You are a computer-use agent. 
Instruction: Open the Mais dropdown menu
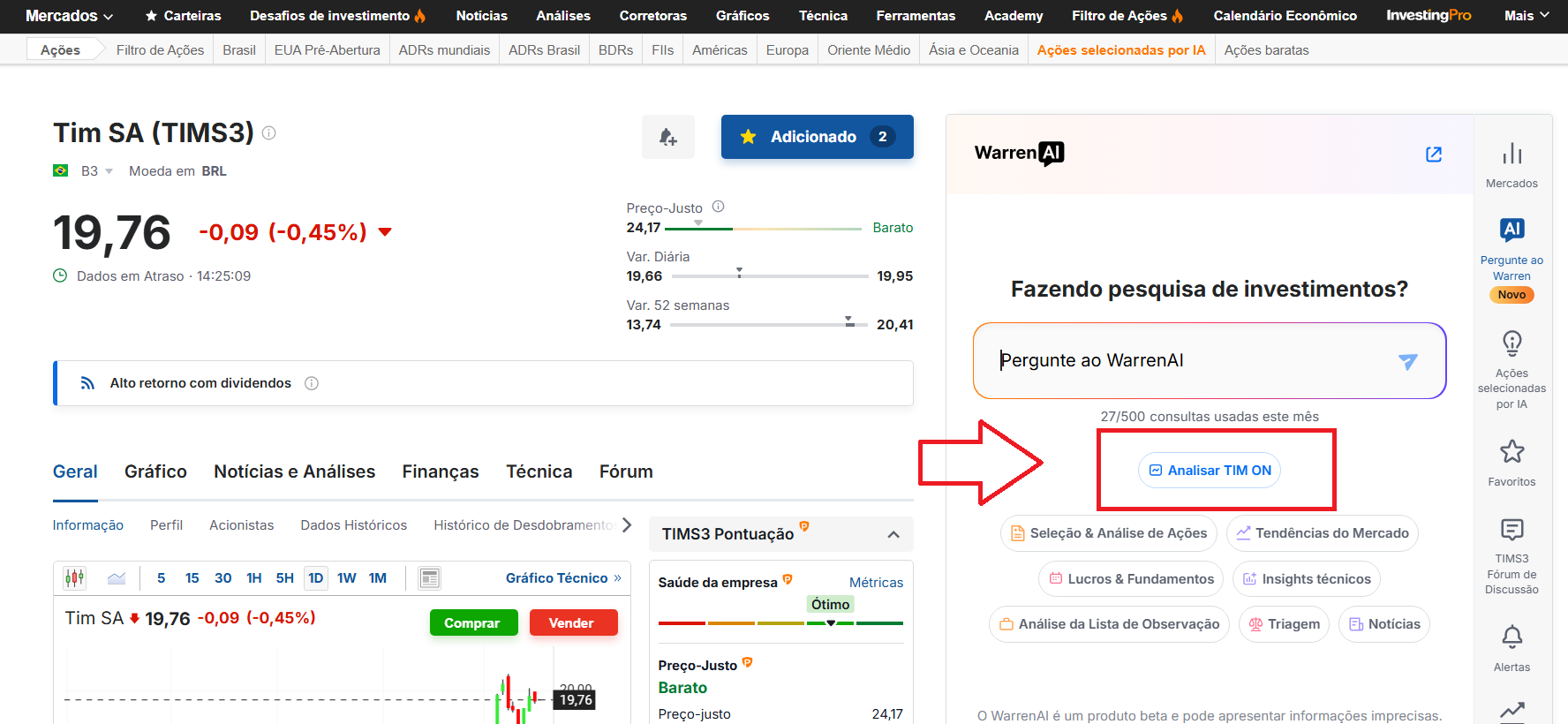(x=1527, y=16)
